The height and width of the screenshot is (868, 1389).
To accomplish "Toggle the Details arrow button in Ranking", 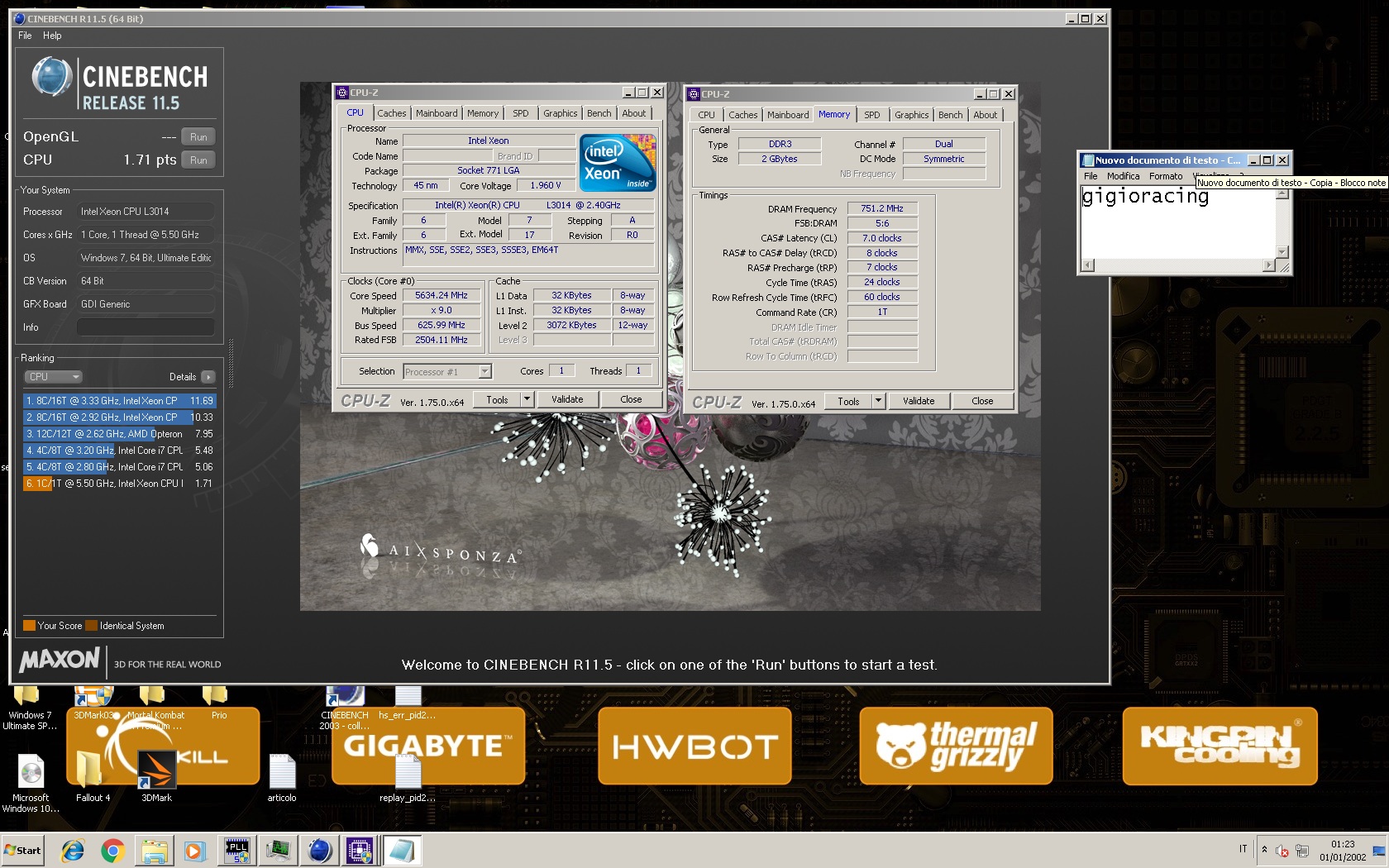I will [208, 377].
